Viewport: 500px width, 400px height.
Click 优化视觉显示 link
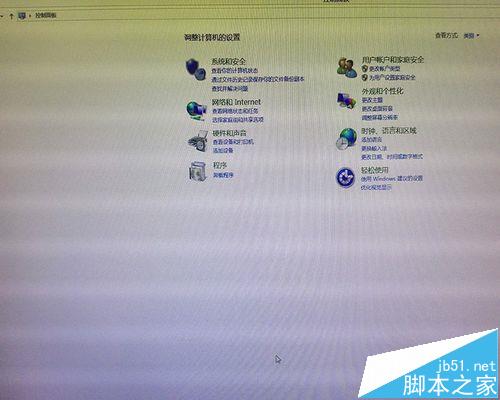376,187
